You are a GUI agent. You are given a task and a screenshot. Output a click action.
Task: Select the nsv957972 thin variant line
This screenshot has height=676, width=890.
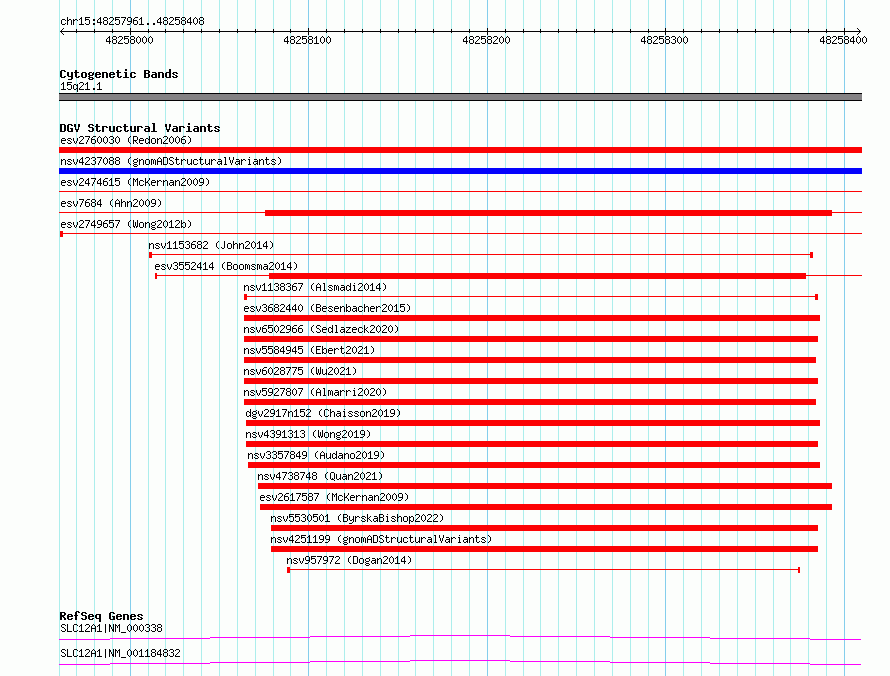[x=544, y=570]
